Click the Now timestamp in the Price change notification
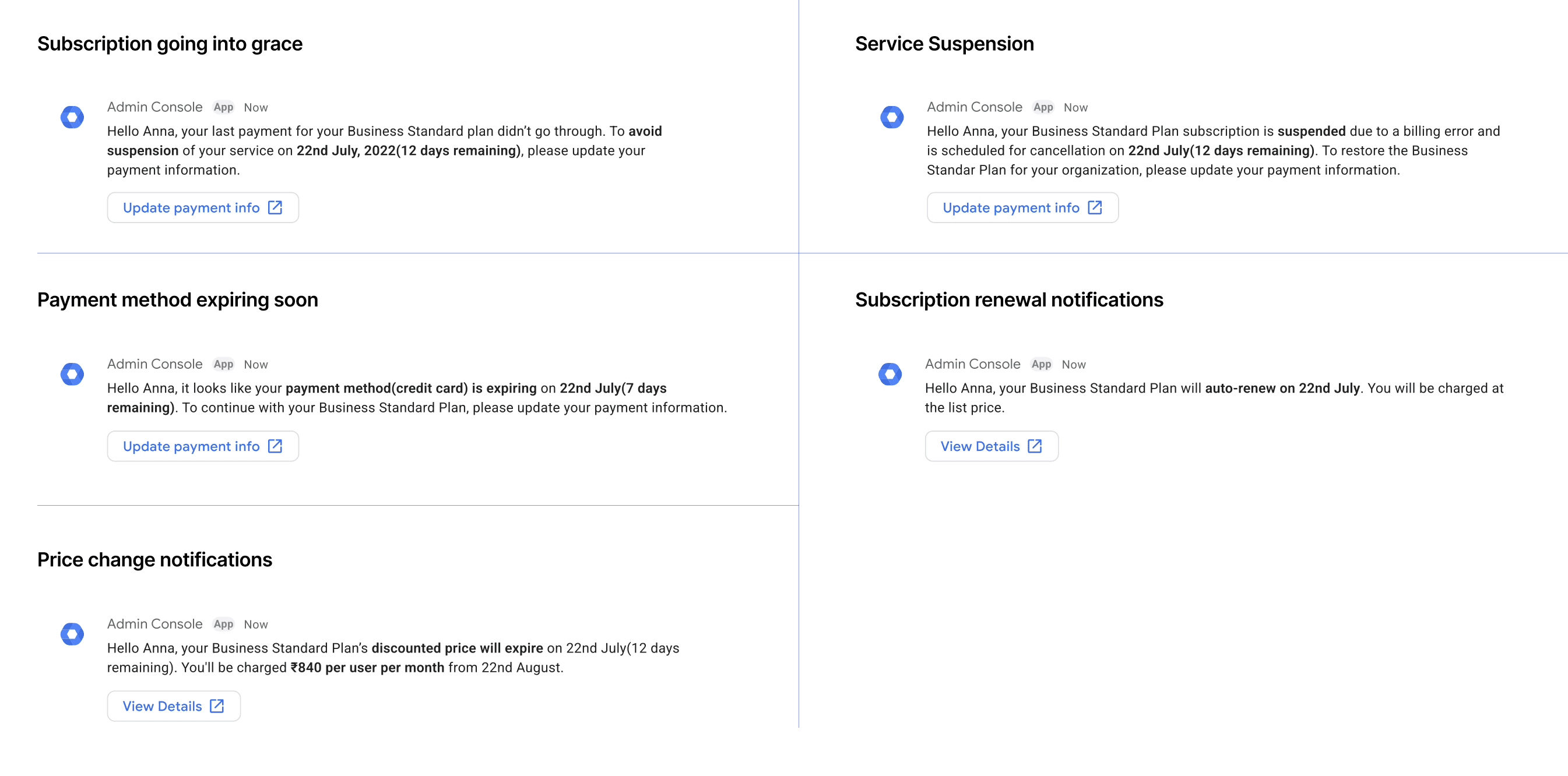The height and width of the screenshot is (776, 1568). tap(256, 625)
